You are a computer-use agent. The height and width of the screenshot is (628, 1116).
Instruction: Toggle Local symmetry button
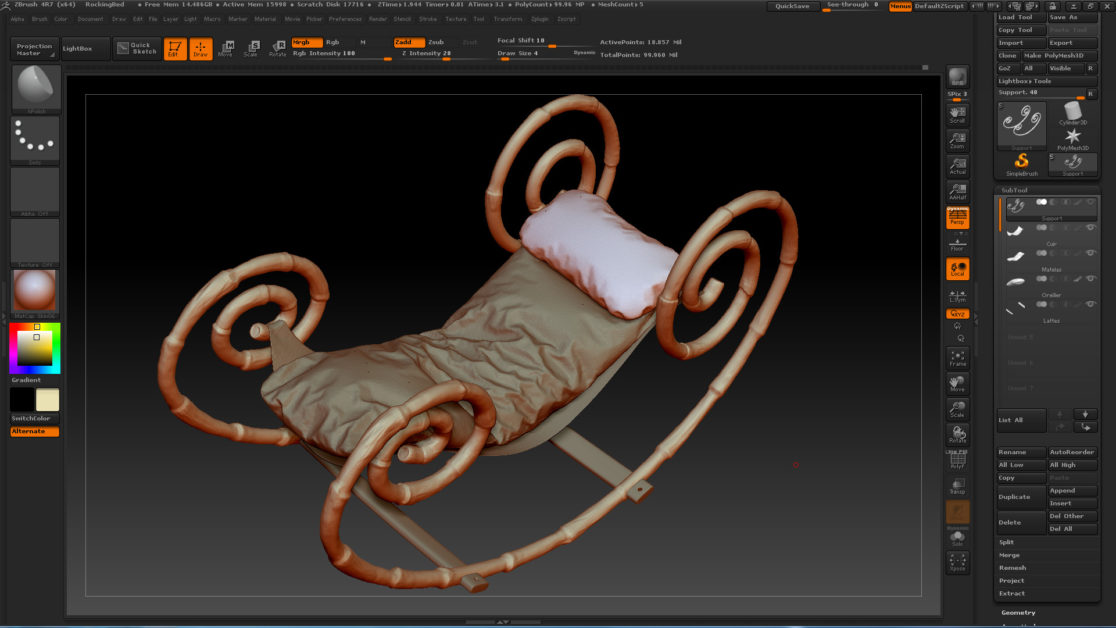tap(957, 269)
